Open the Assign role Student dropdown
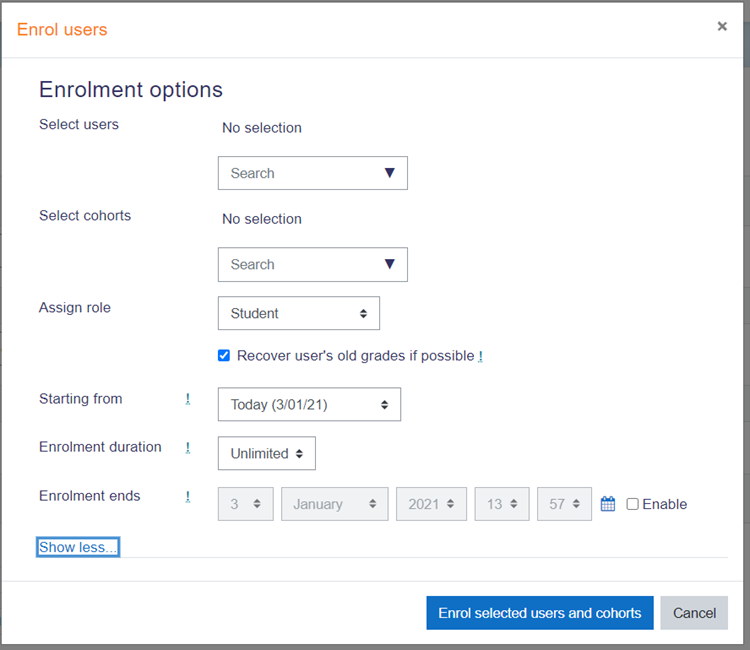Image resolution: width=750 pixels, height=650 pixels. [x=298, y=313]
